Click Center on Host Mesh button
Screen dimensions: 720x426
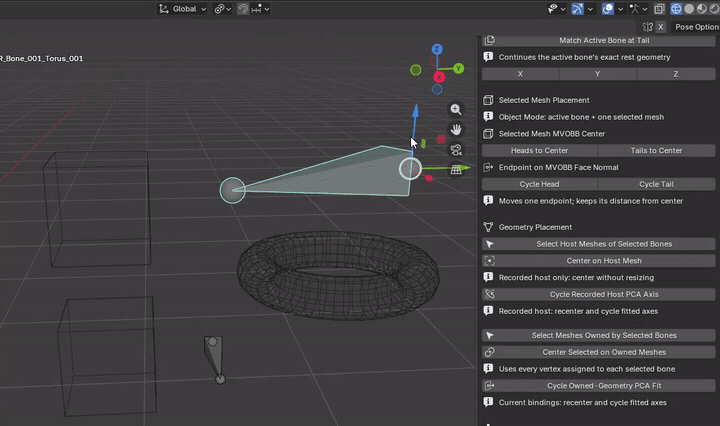click(x=599, y=261)
